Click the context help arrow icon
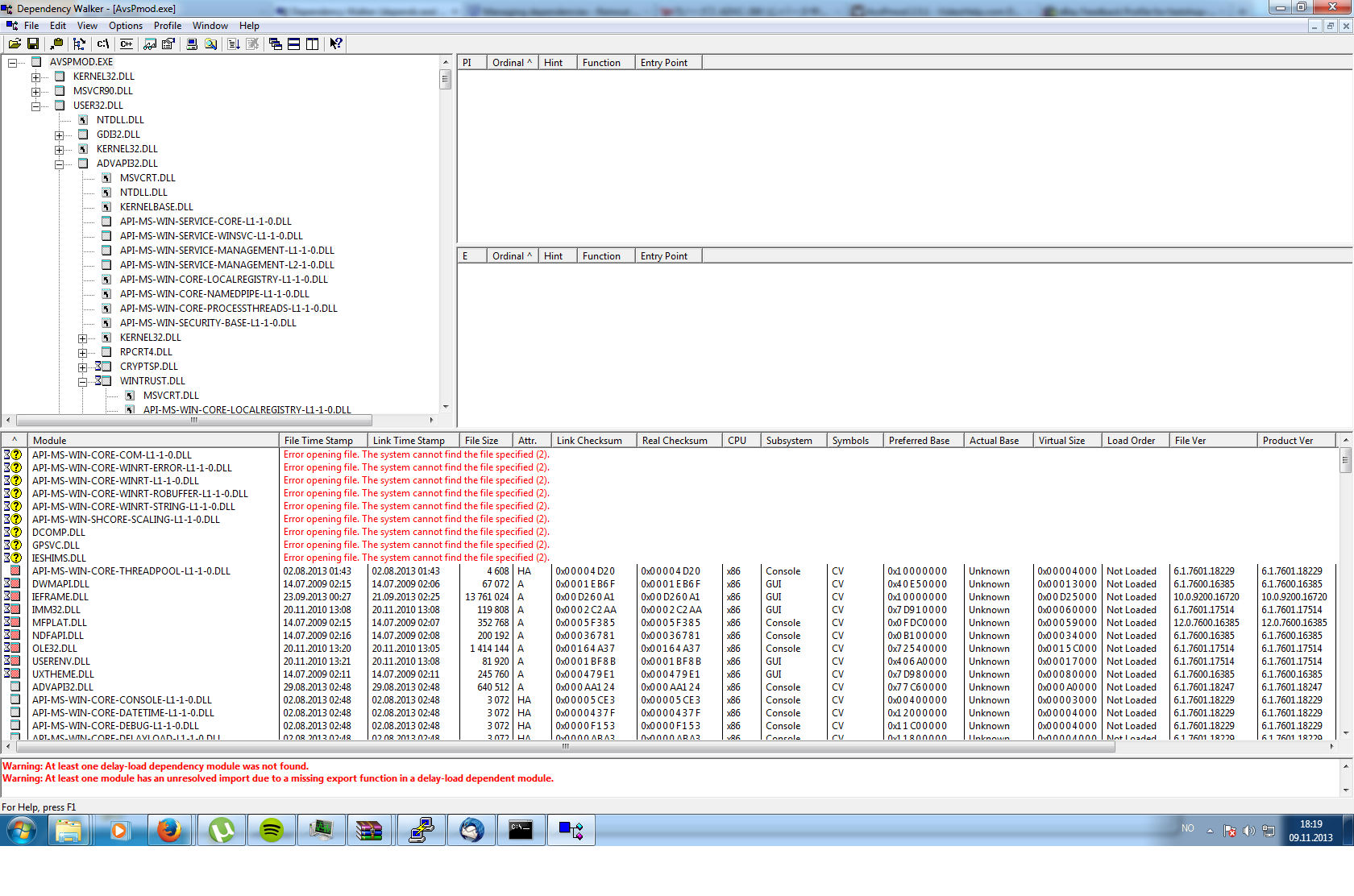The width and height of the screenshot is (1354, 896). pyautogui.click(x=336, y=44)
